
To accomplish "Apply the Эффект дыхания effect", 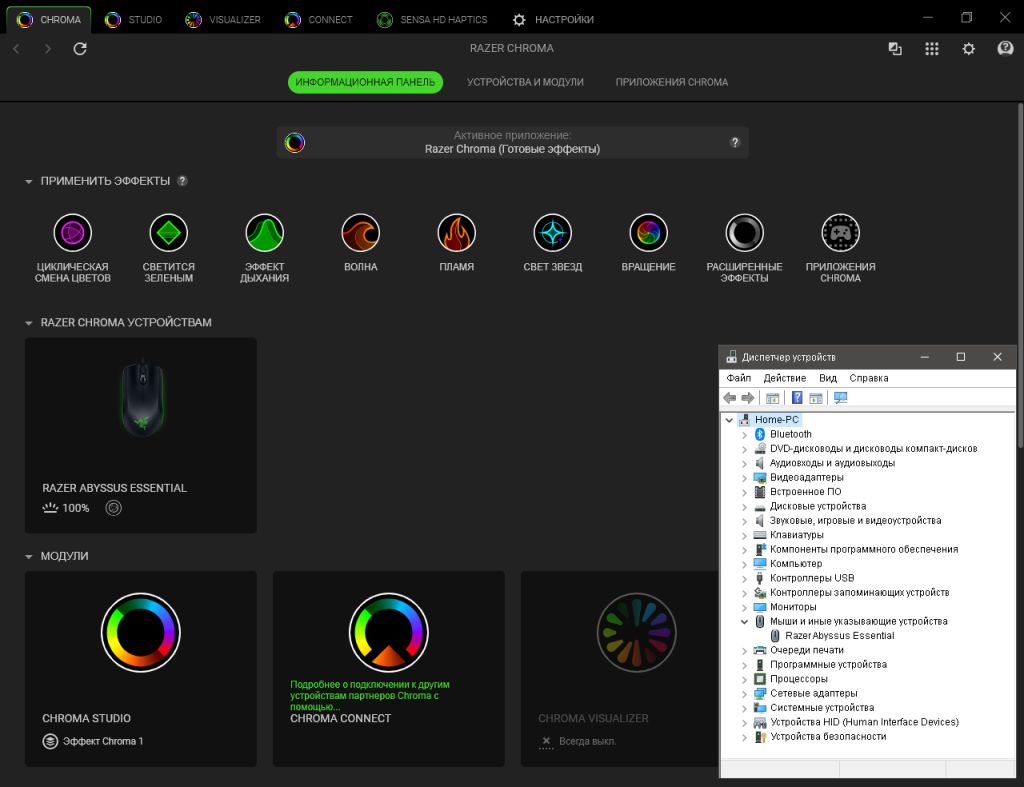I will pos(264,233).
